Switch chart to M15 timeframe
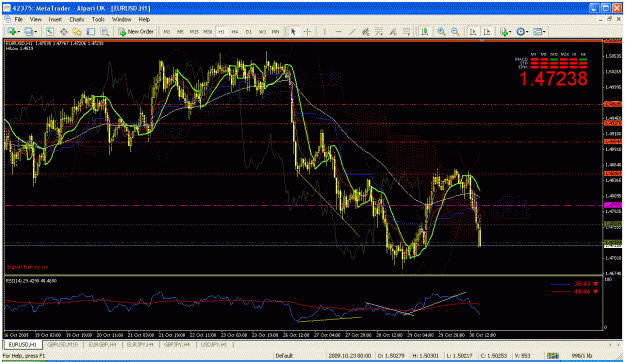 (x=194, y=31)
